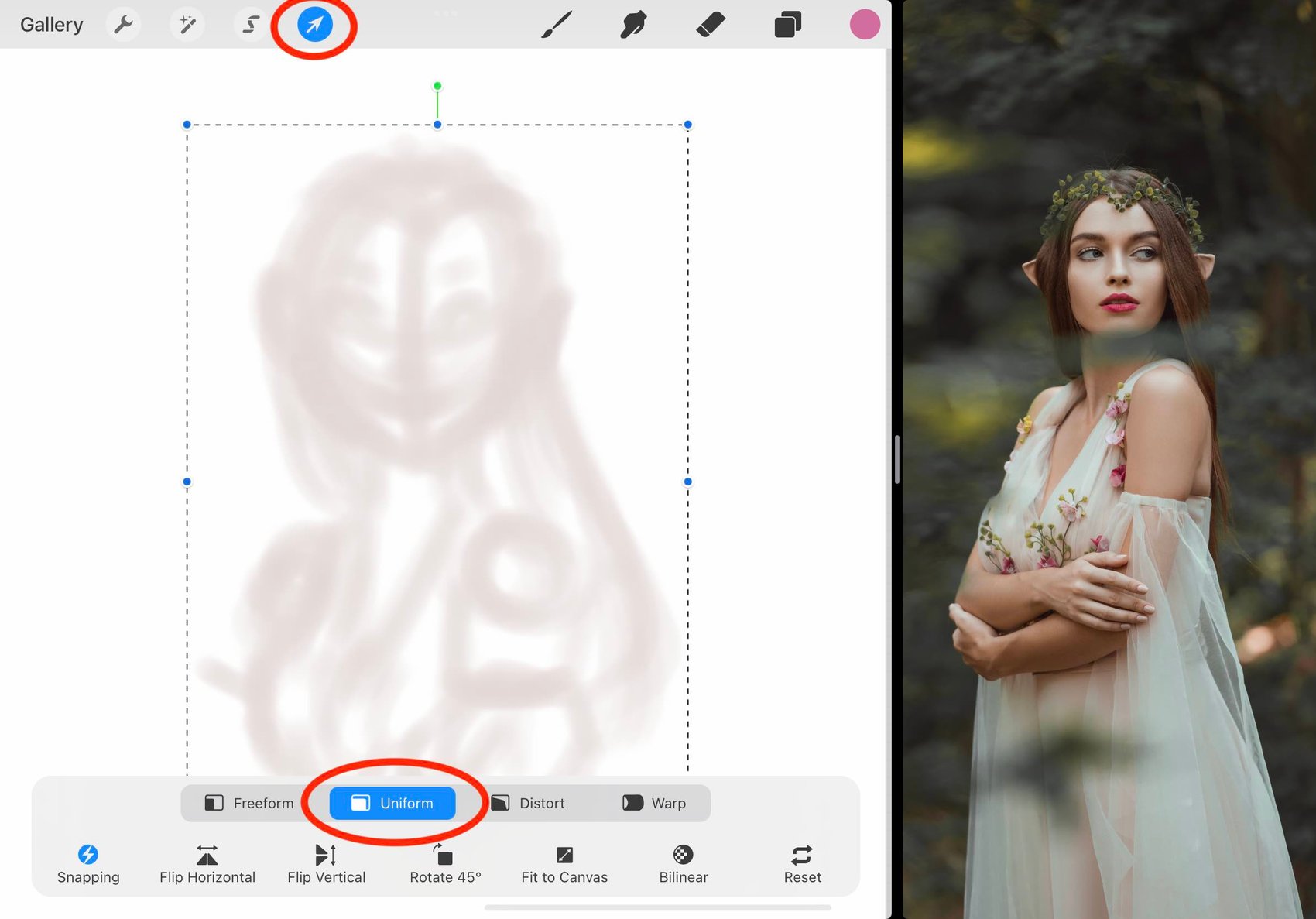Click the top-left transform corner handle
This screenshot has width=1316, height=919.
[x=187, y=125]
